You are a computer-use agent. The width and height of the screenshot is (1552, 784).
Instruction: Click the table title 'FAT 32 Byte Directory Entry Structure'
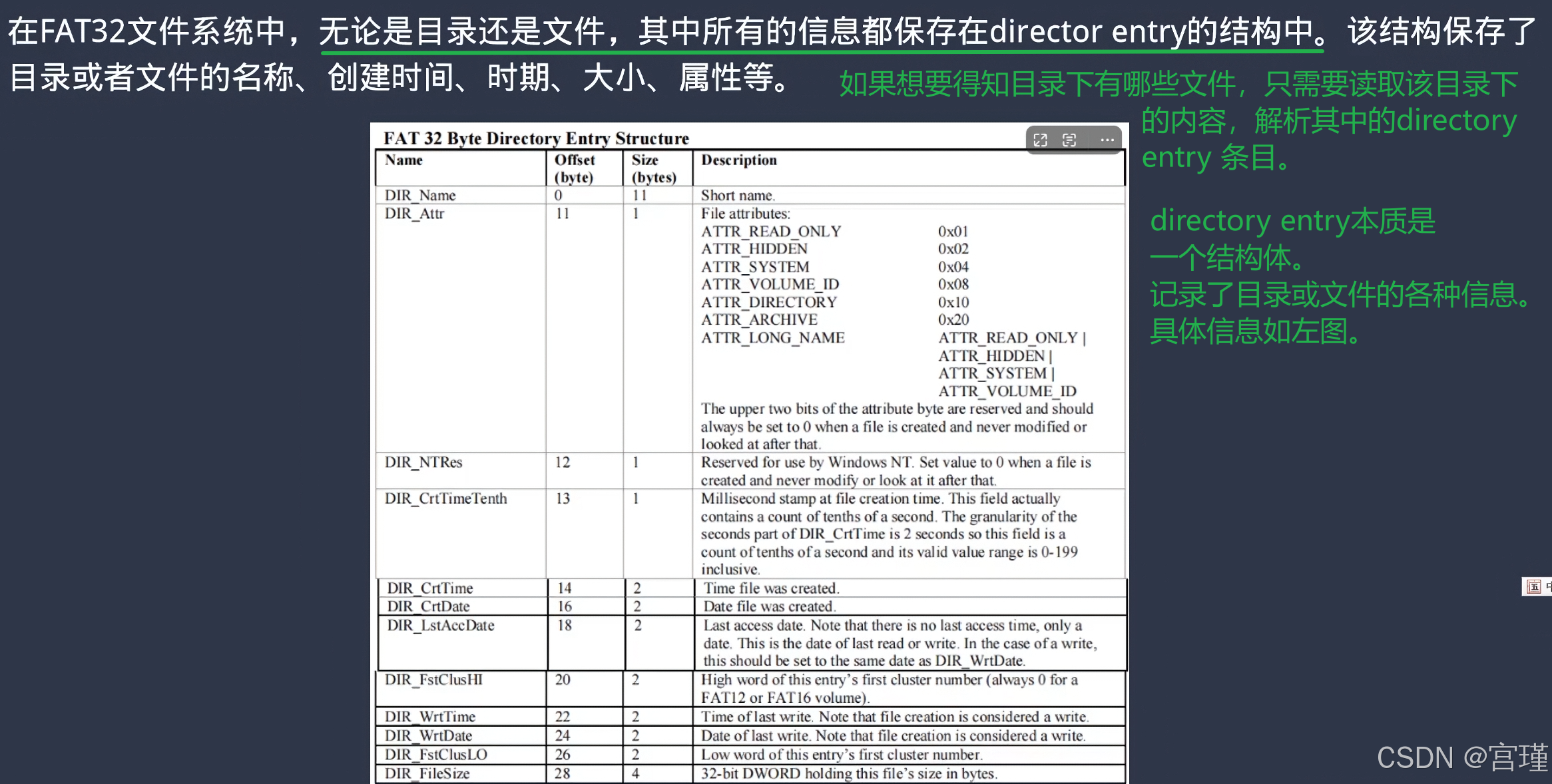tap(536, 138)
